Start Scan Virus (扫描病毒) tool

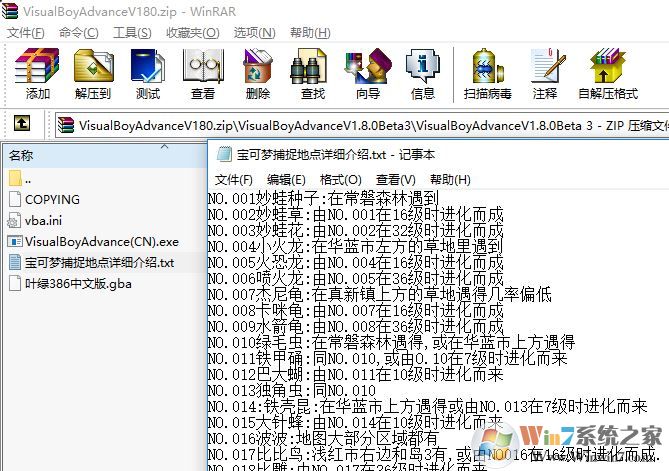click(x=488, y=66)
